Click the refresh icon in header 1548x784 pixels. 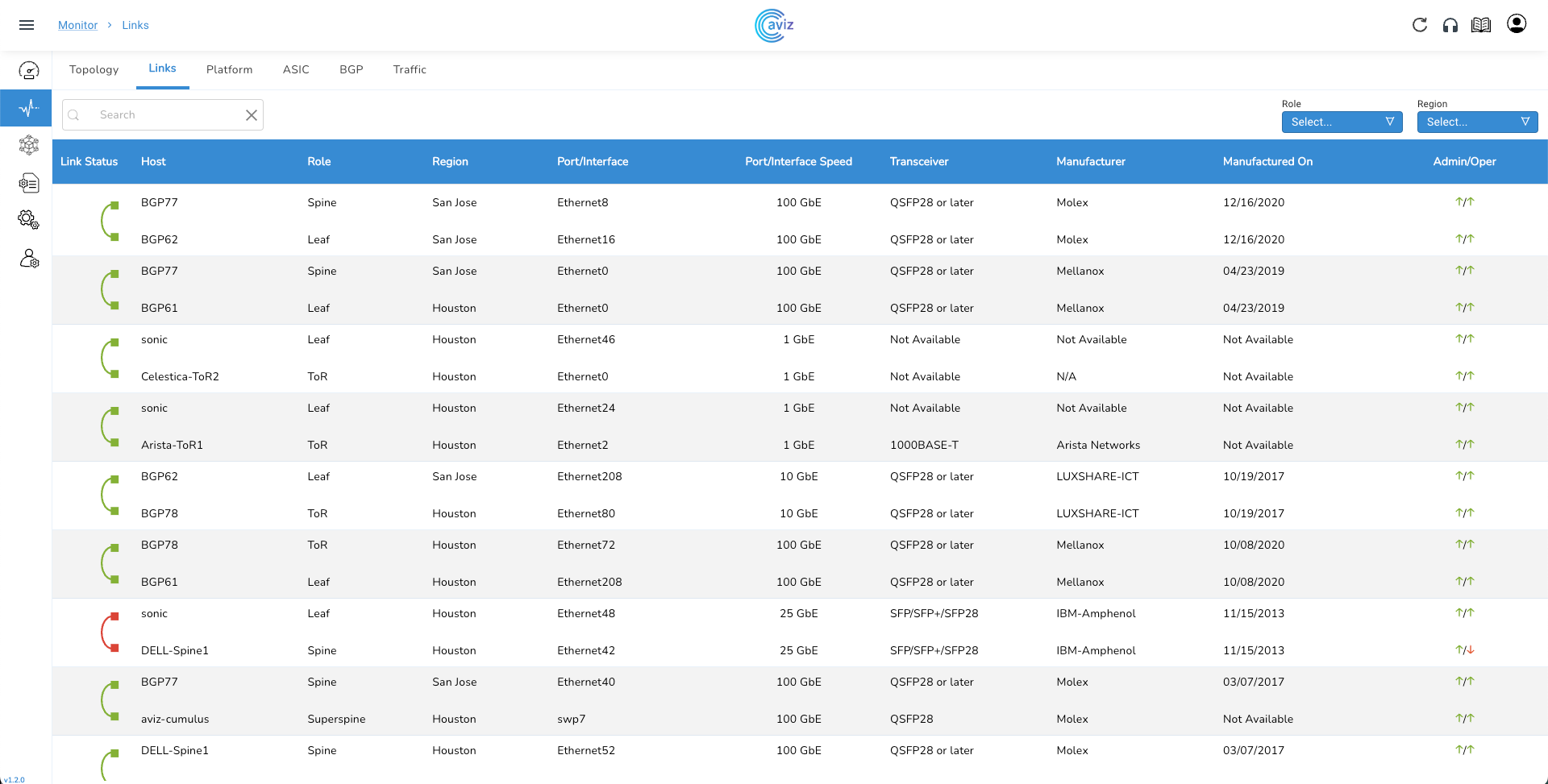tap(1420, 25)
